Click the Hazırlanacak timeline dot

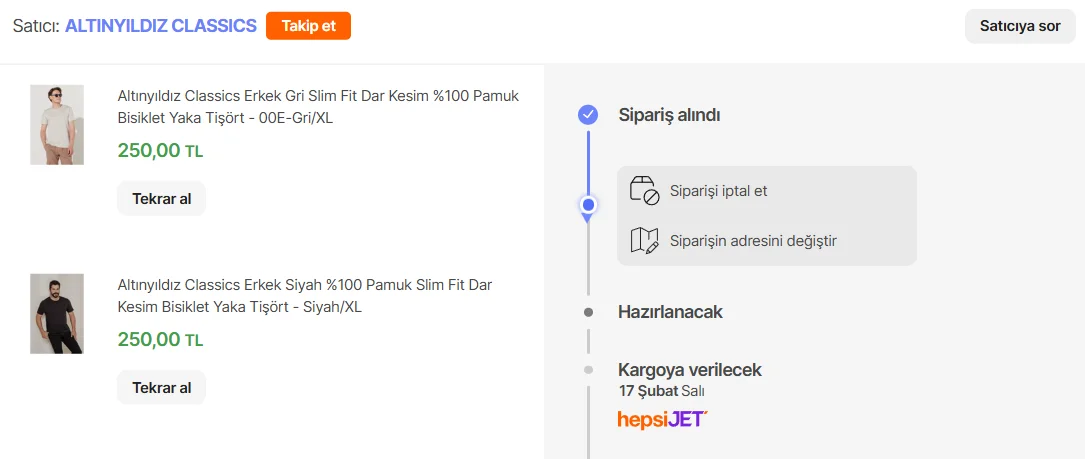click(x=588, y=312)
